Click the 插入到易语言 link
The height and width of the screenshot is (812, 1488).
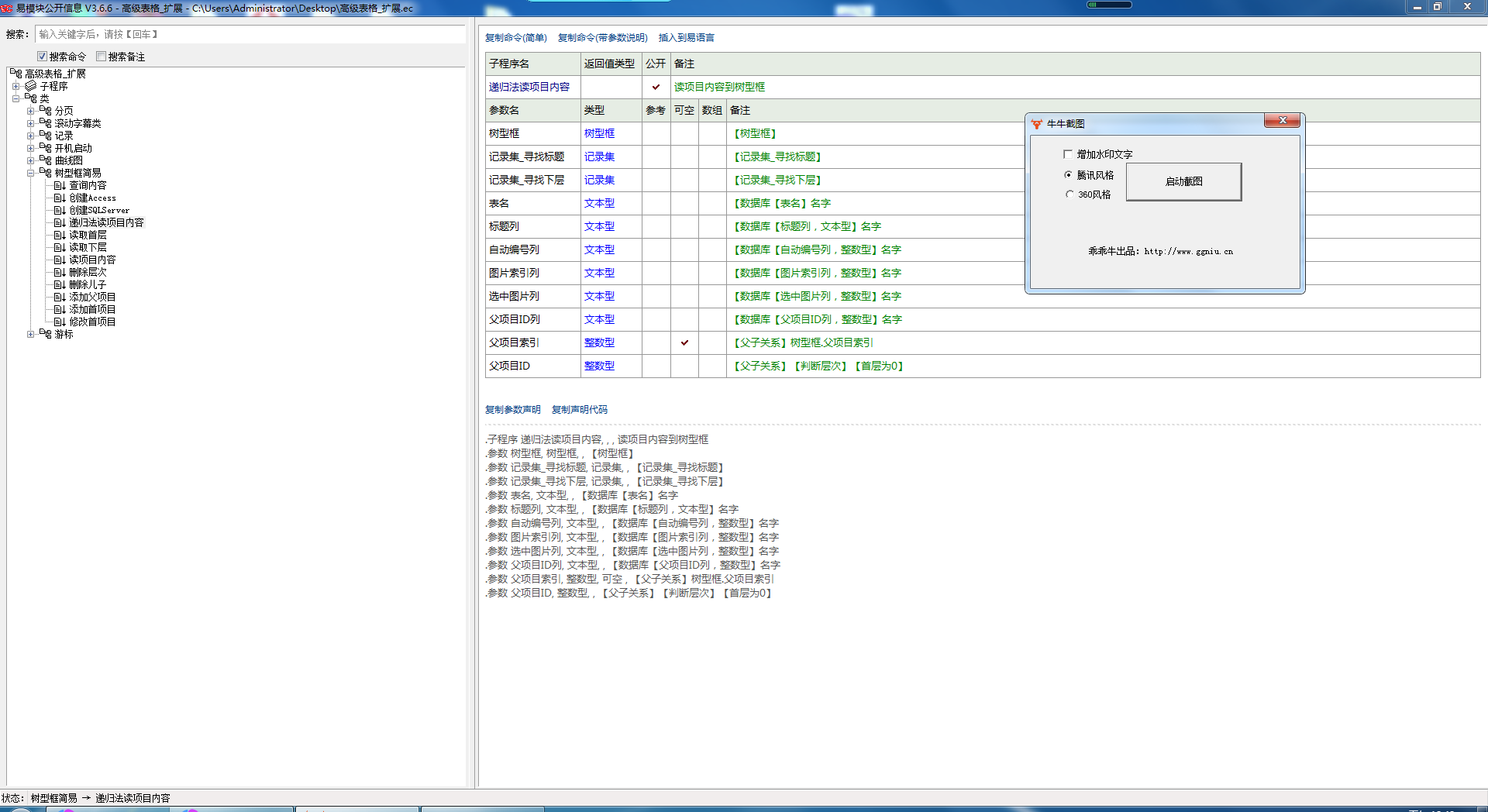[686, 38]
